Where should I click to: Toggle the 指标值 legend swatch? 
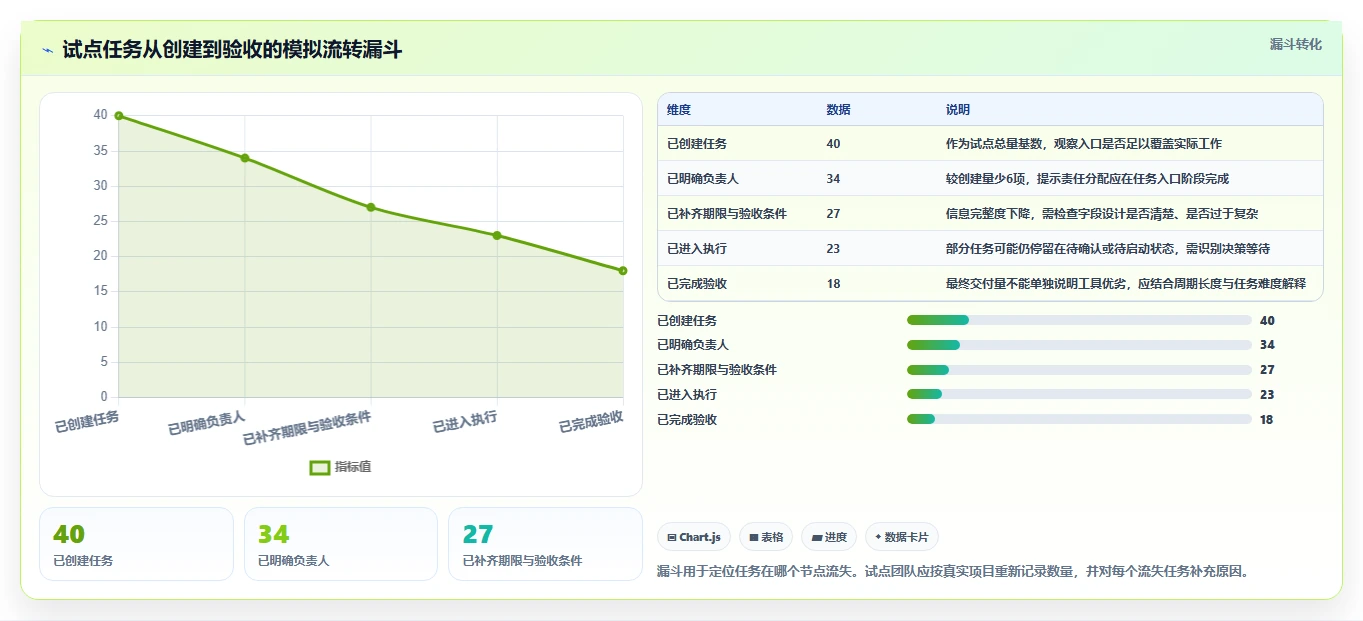click(x=320, y=467)
